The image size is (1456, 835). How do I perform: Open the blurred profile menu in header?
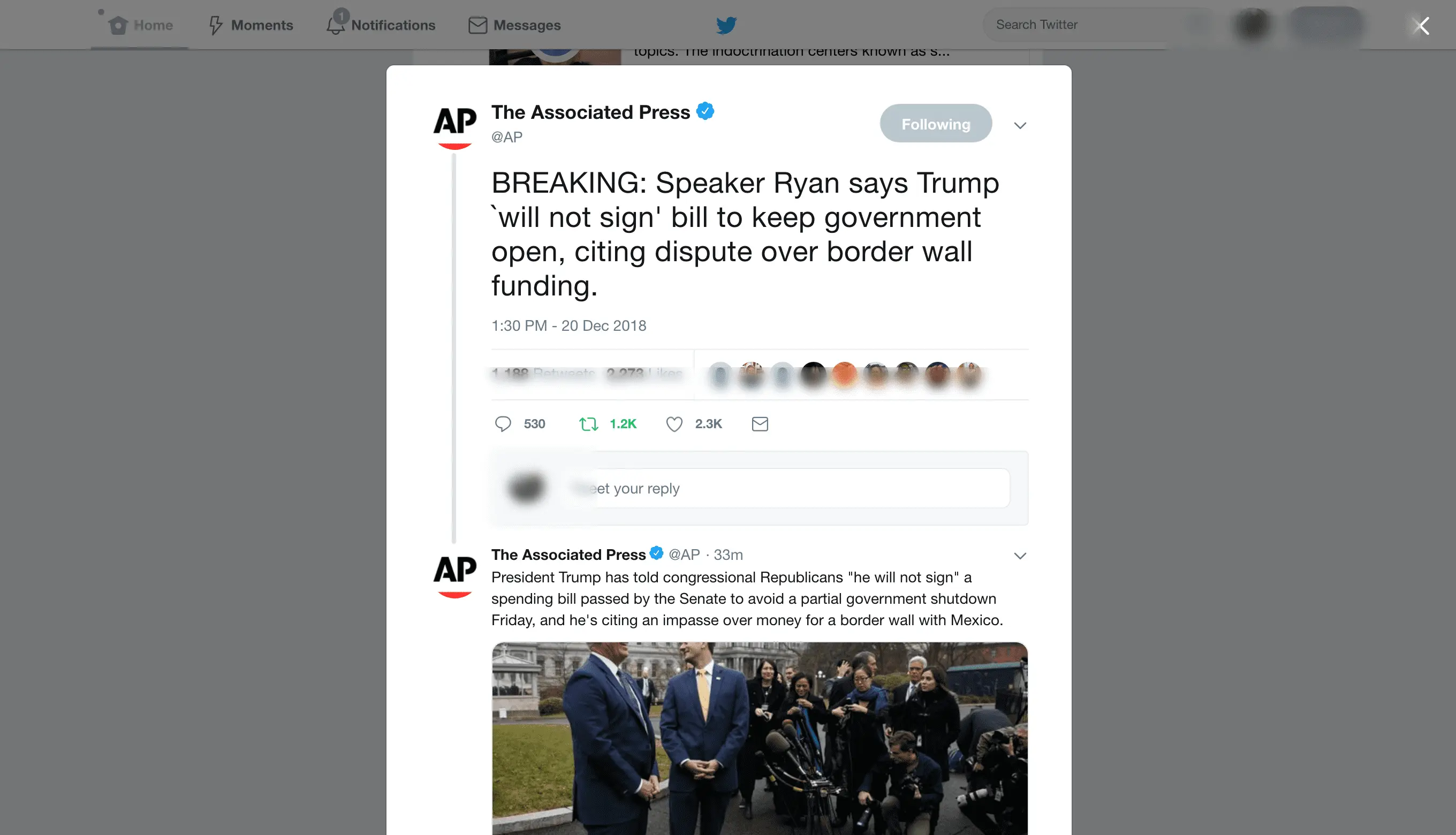(1253, 25)
